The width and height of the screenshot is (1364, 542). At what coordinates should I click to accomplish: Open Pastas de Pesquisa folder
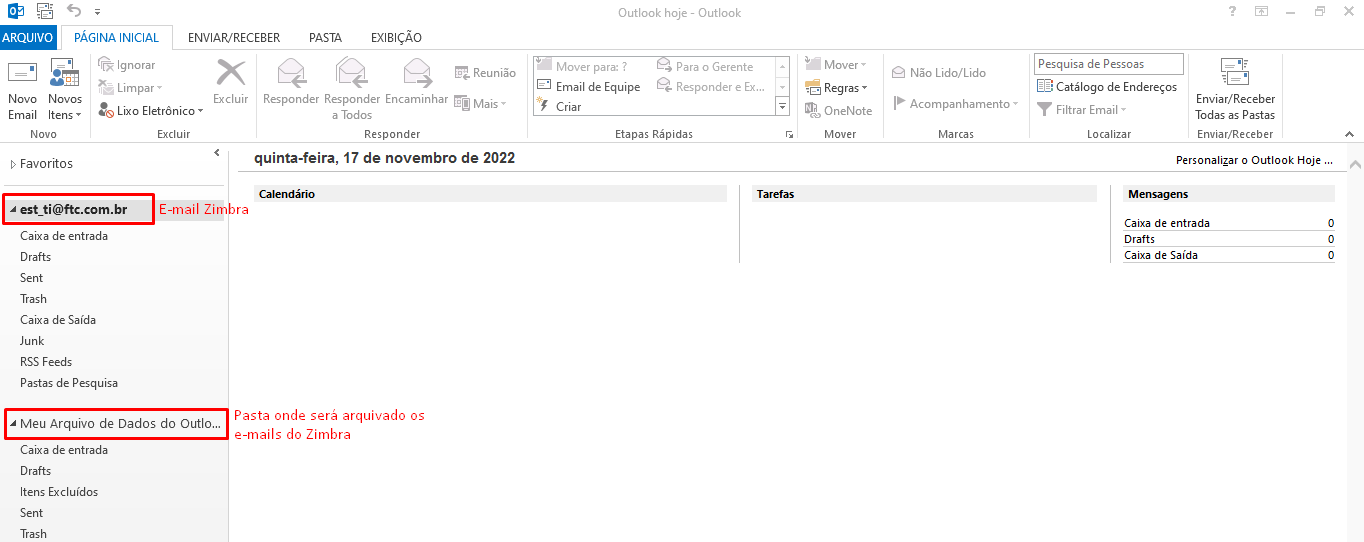pos(69,383)
